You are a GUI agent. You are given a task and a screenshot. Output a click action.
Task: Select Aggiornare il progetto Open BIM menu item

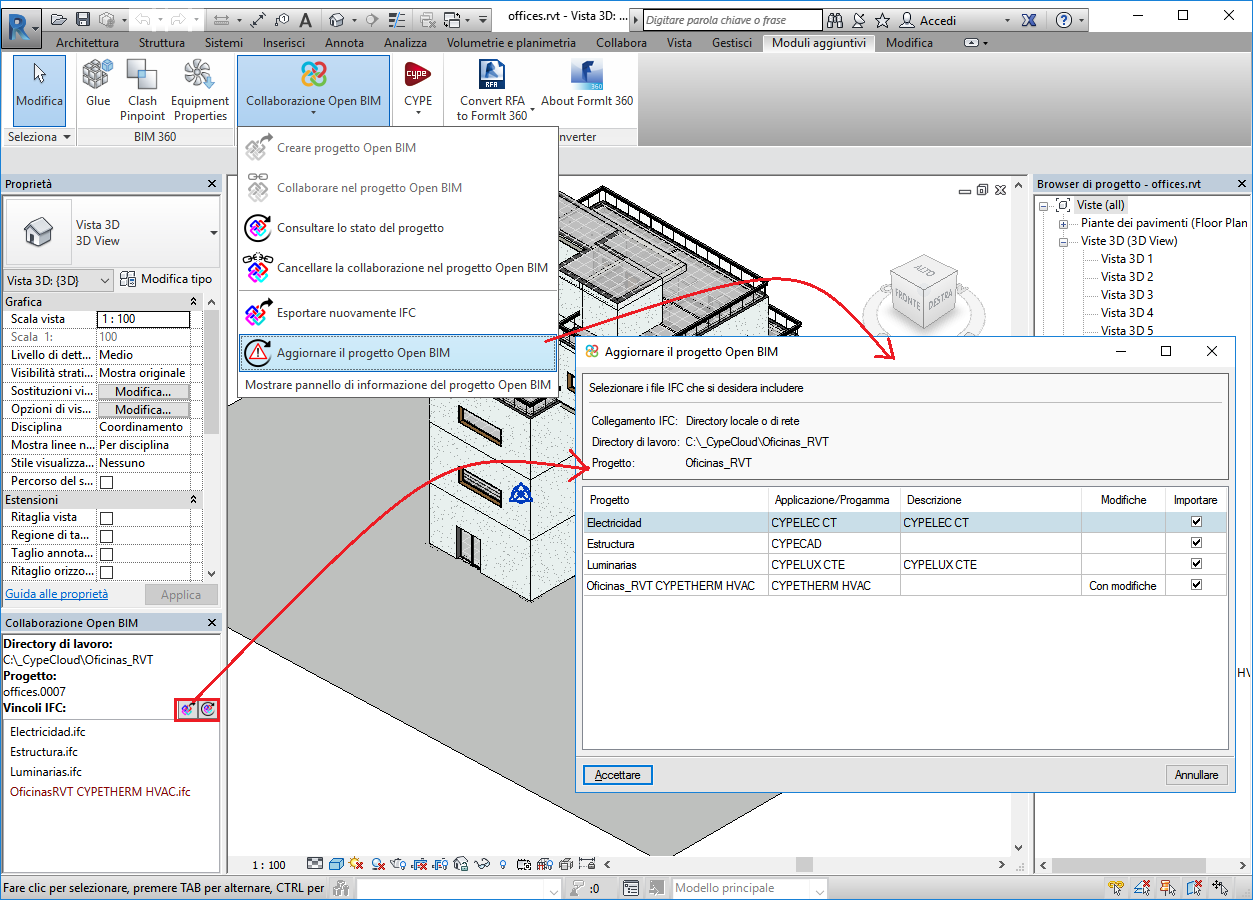tap(397, 353)
